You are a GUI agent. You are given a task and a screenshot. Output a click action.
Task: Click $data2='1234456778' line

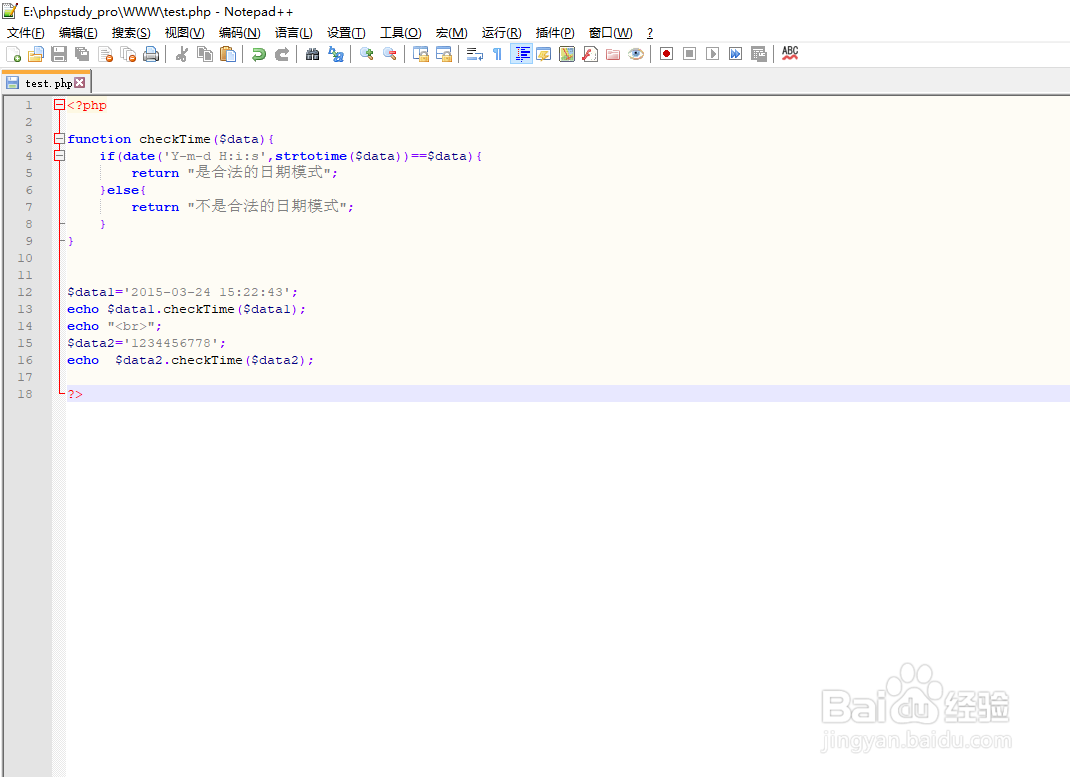coord(146,343)
